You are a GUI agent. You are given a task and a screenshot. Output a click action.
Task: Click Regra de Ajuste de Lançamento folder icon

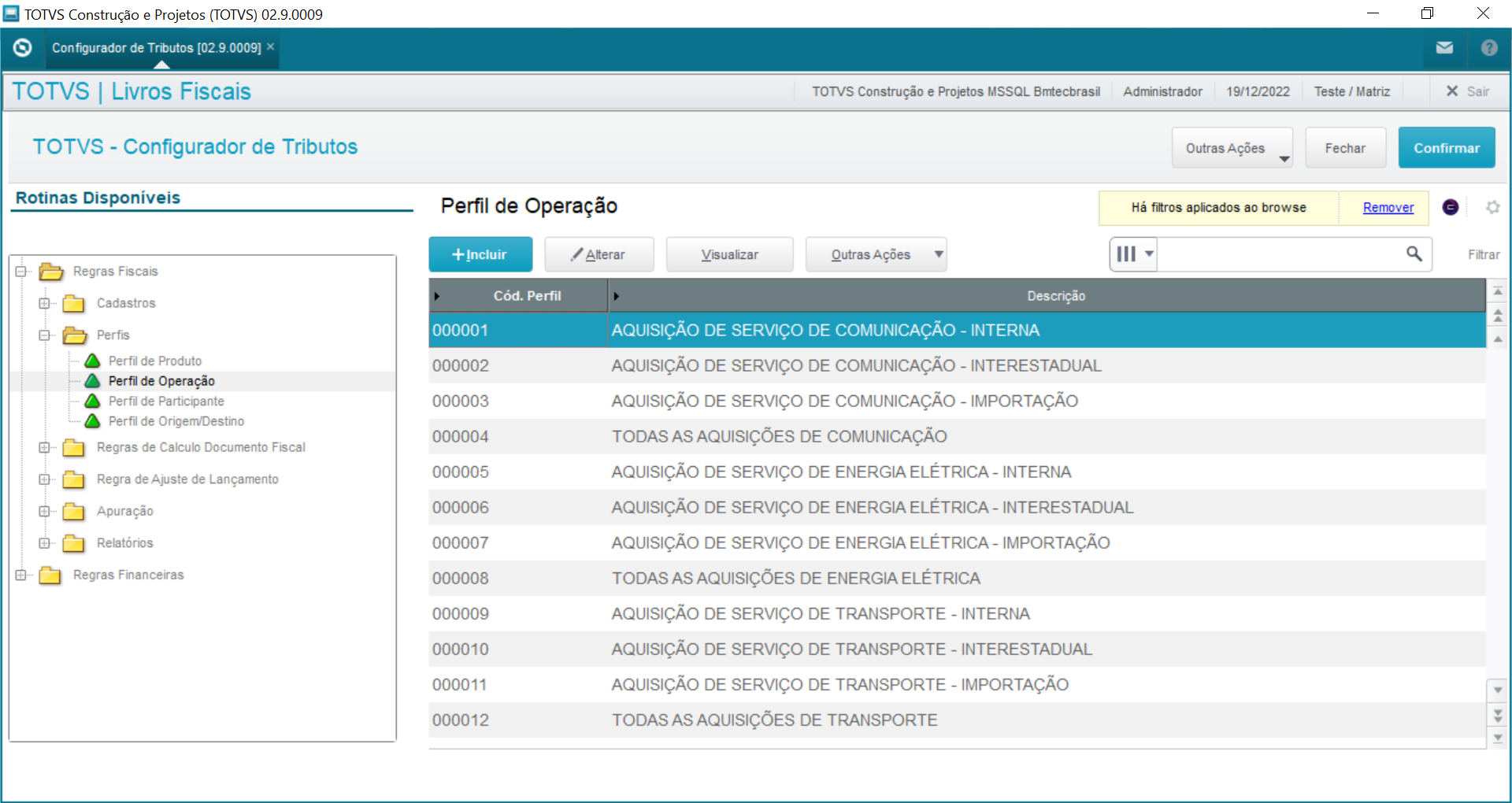(74, 479)
